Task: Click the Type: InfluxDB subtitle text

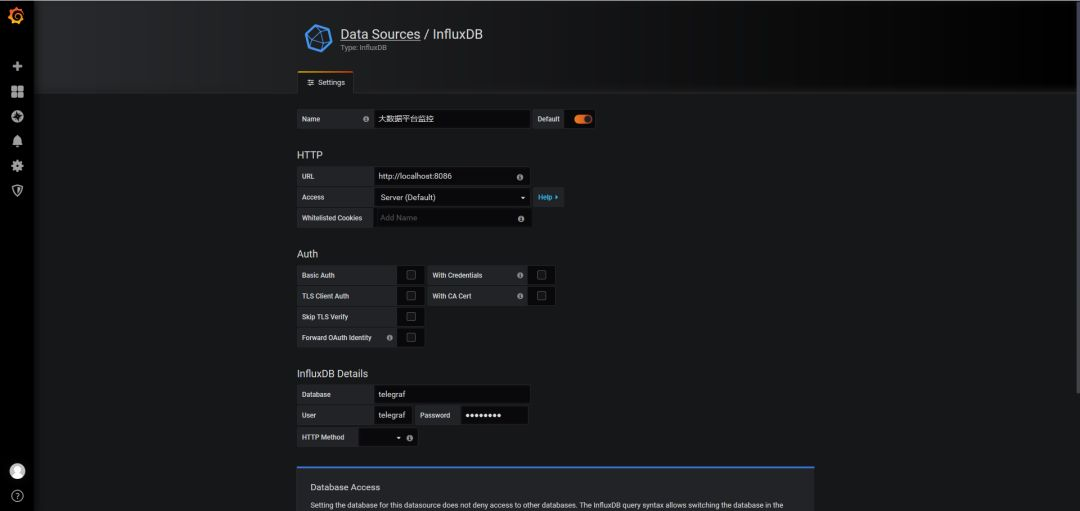Action: [x=364, y=48]
